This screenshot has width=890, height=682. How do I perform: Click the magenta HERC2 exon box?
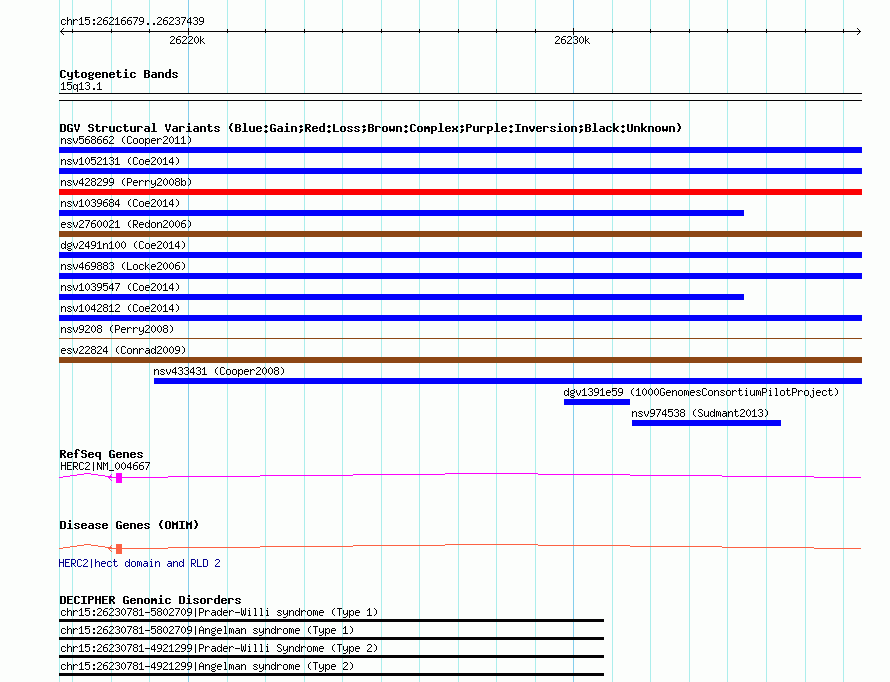pos(119,478)
